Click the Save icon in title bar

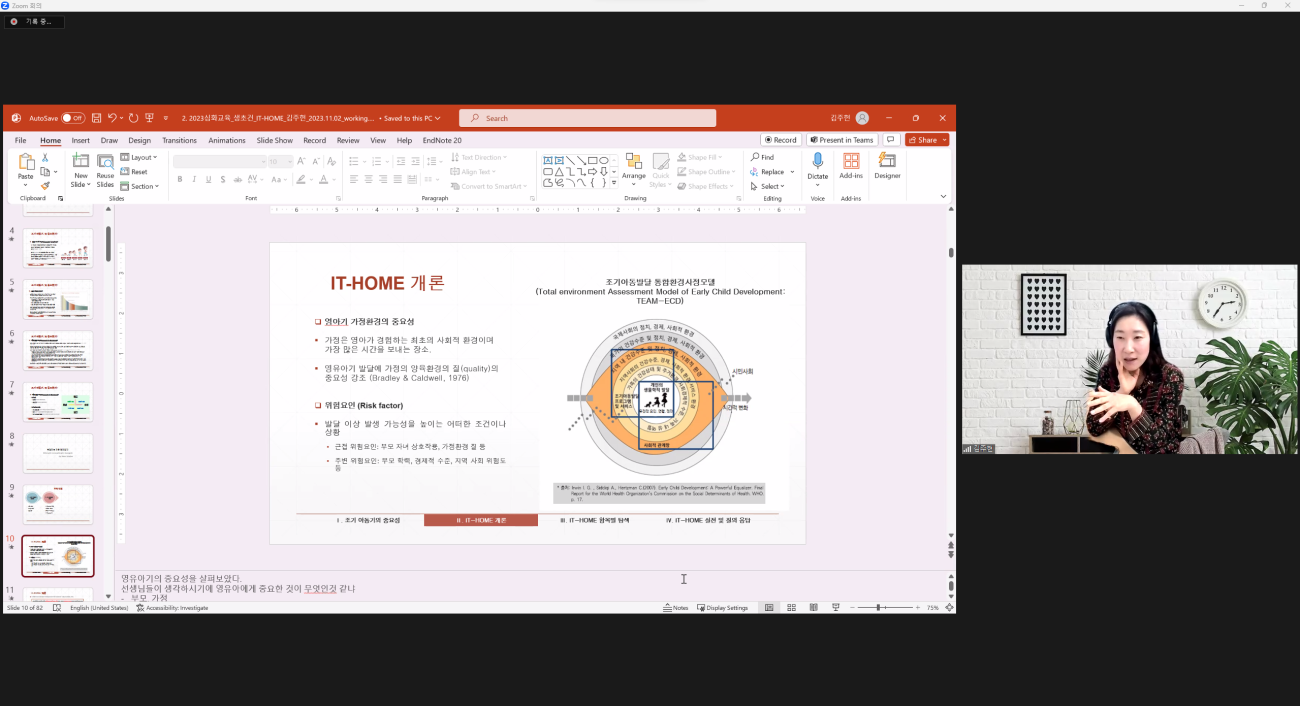click(x=96, y=118)
